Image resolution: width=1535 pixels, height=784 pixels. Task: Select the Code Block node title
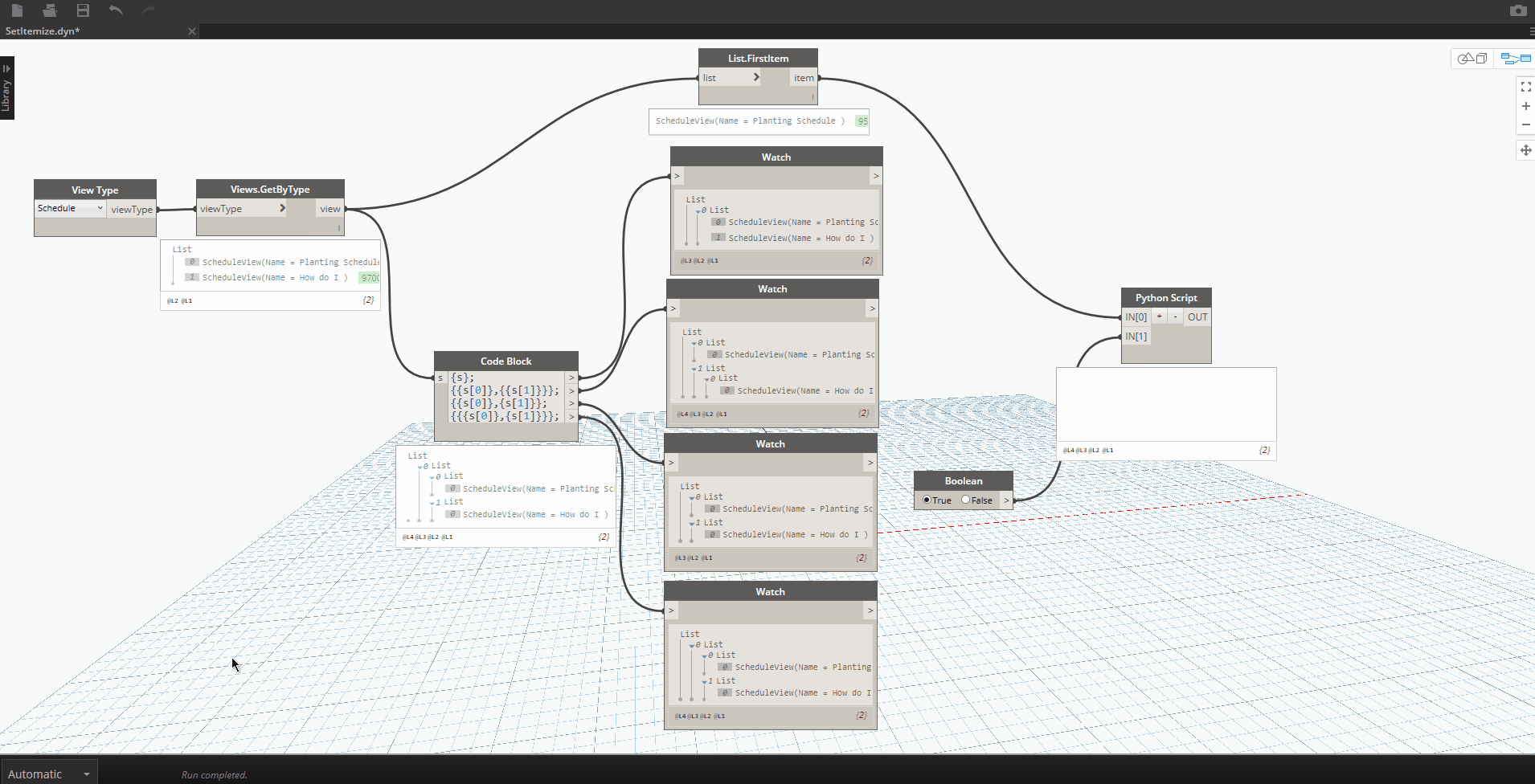(x=506, y=361)
